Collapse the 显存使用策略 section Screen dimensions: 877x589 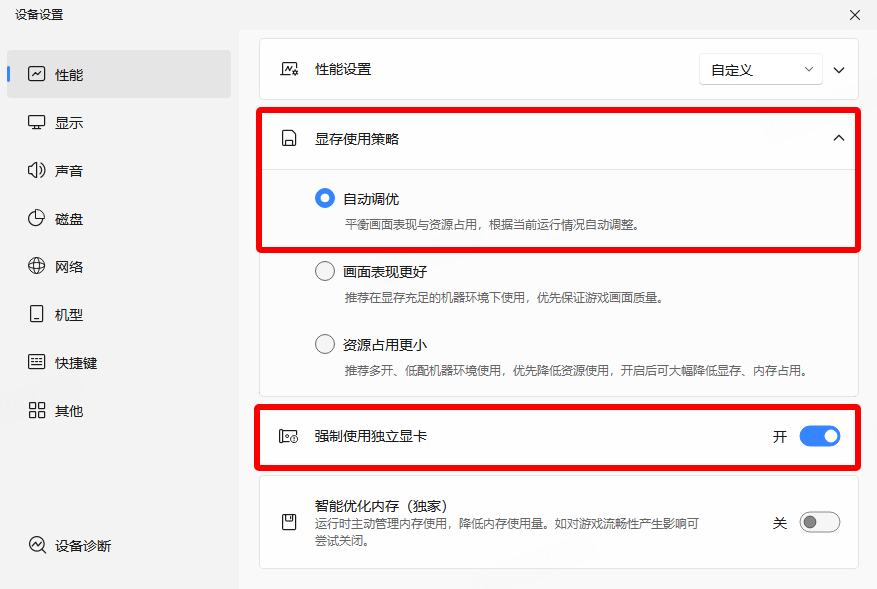tap(839, 137)
